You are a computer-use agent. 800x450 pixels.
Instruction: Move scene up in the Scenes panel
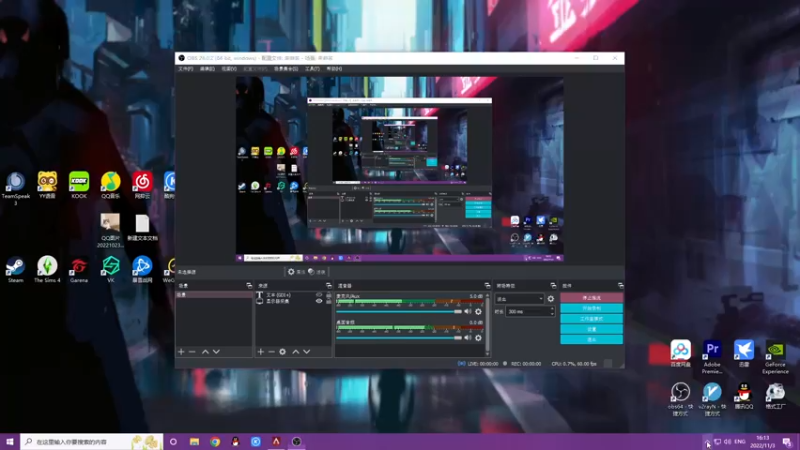click(x=205, y=352)
